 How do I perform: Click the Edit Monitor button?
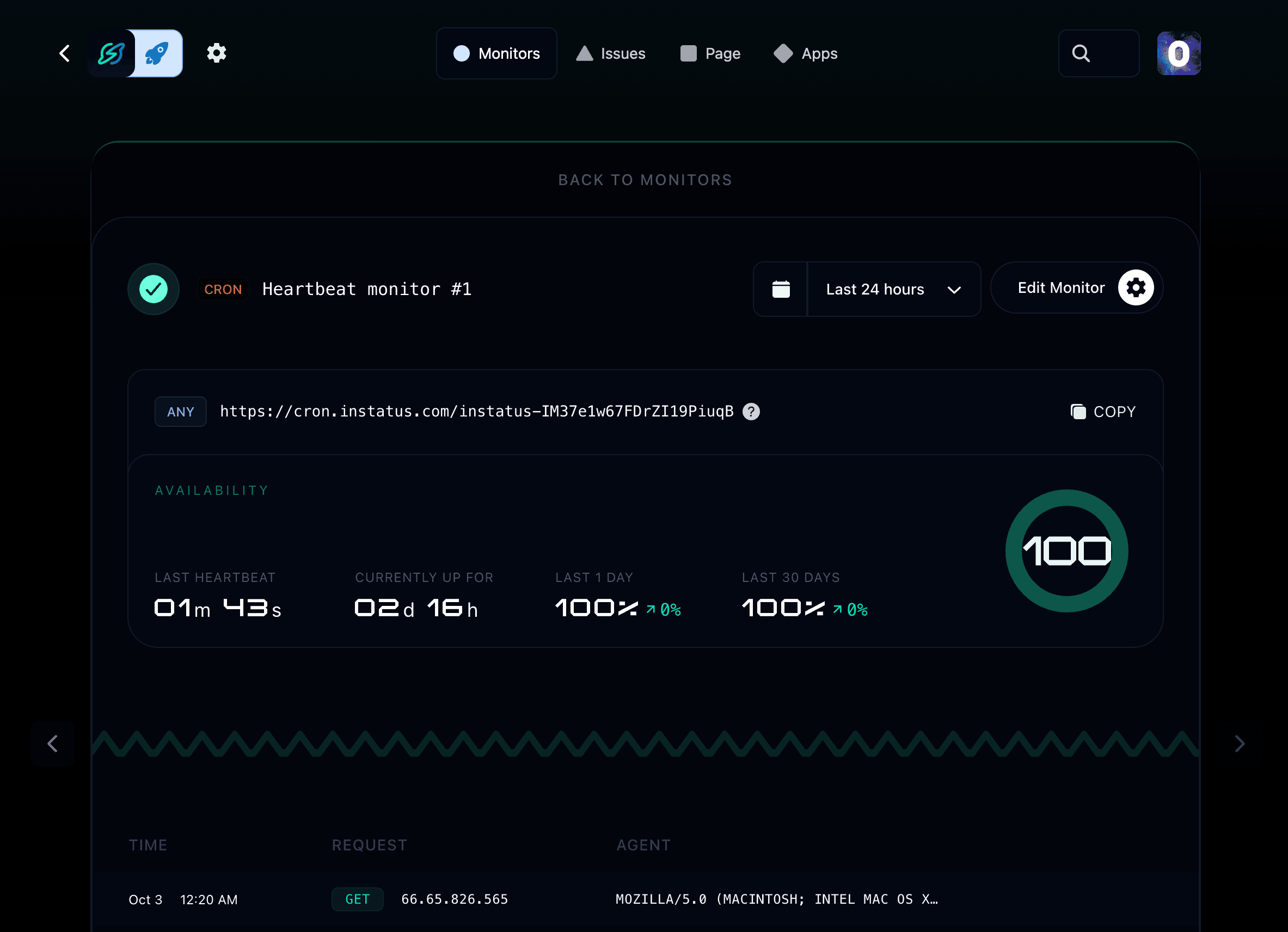1060,287
